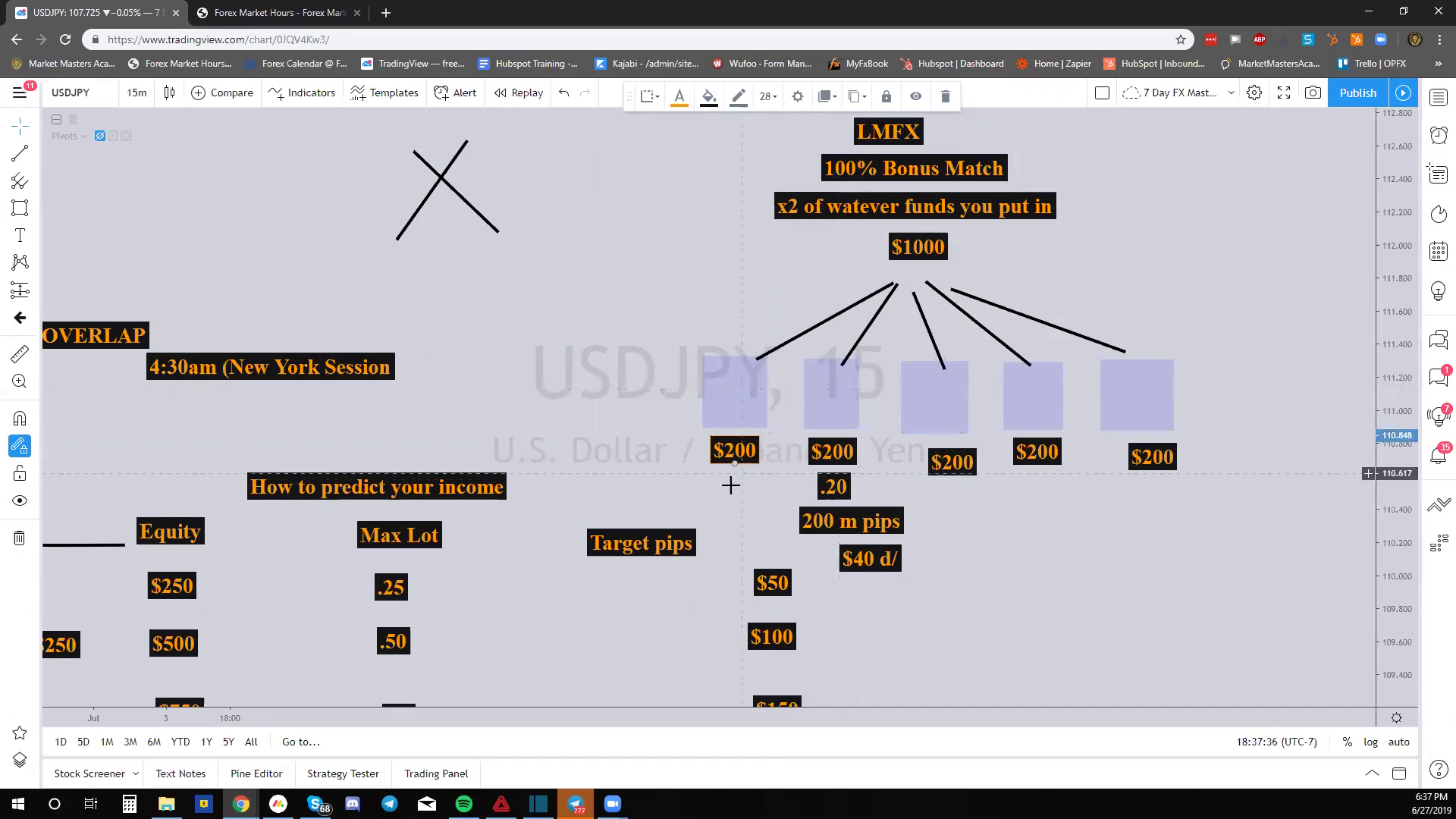This screenshot has width=1456, height=819.
Task: Remove drawings with left sidebar trash icon
Action: (20, 538)
